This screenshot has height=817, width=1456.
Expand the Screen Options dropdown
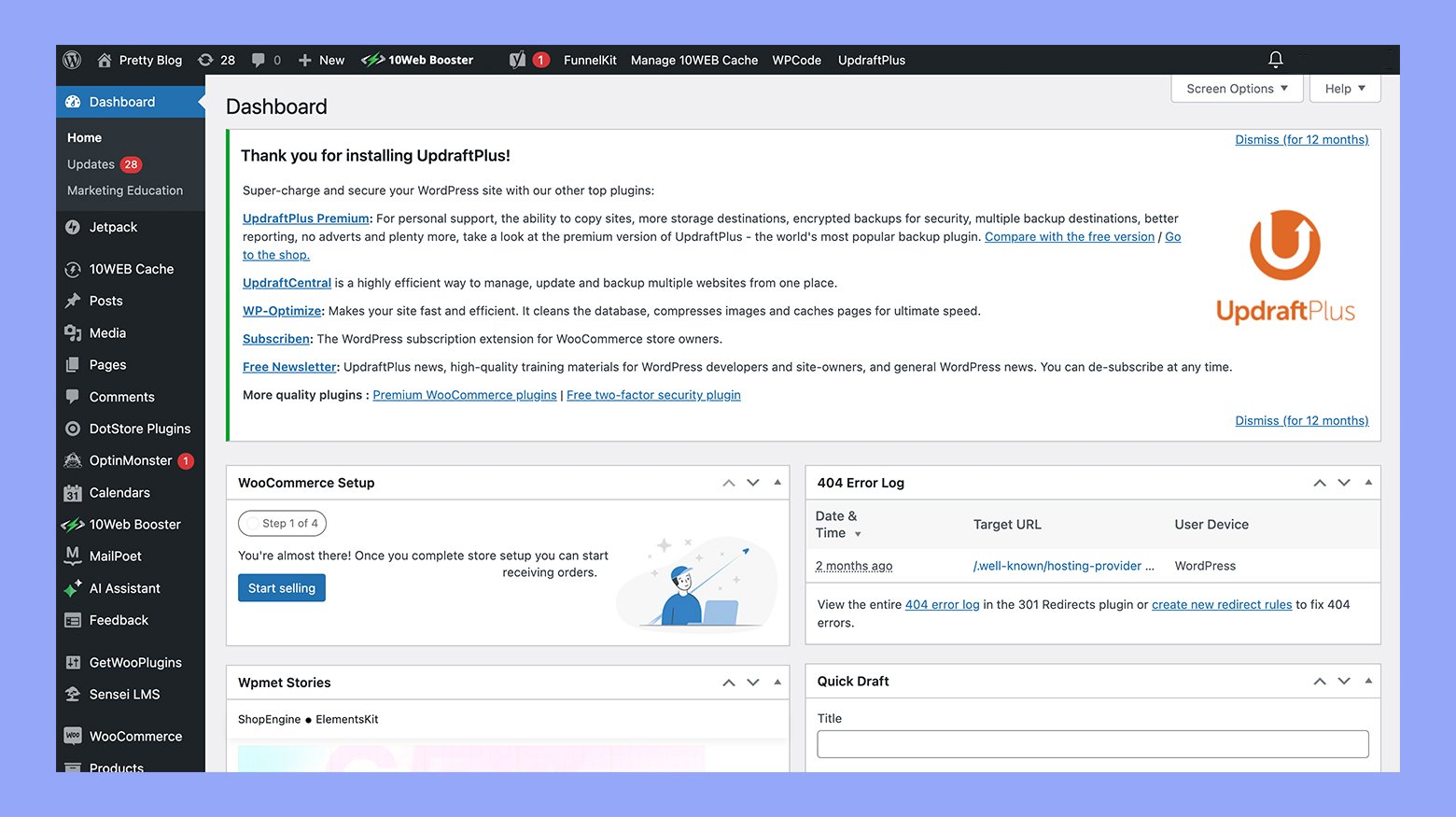pos(1237,89)
